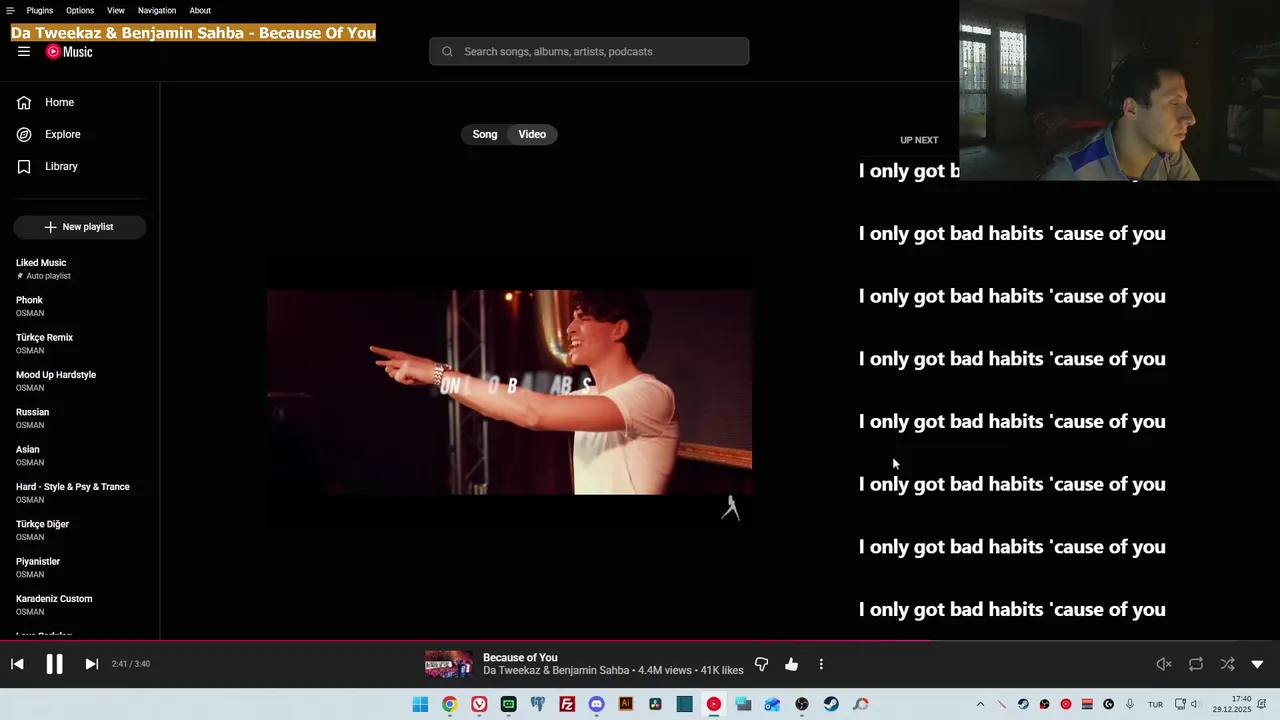Open the Windows Start menu
The height and width of the screenshot is (720, 1280).
421,704
